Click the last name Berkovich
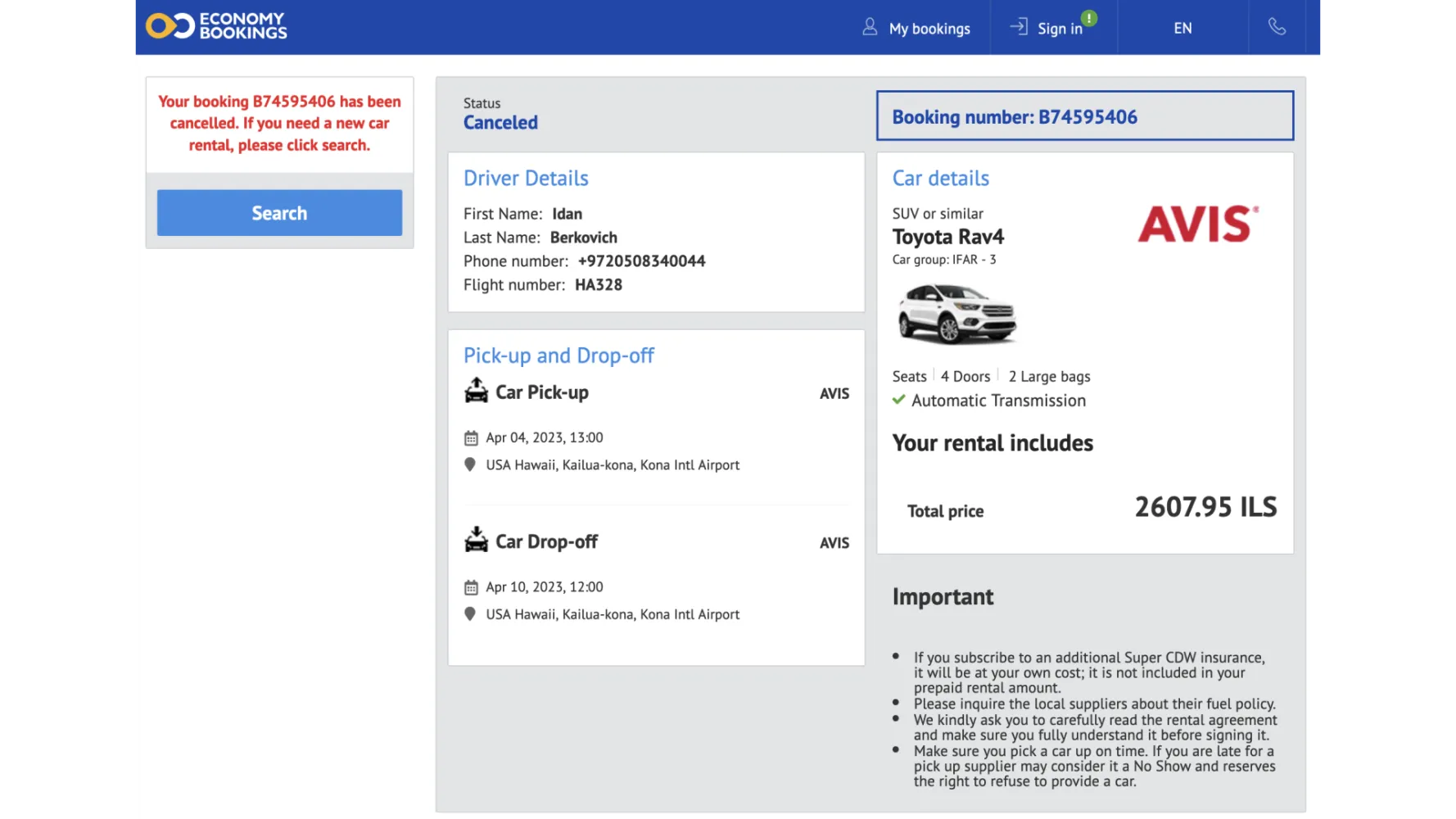1456x819 pixels. click(584, 238)
